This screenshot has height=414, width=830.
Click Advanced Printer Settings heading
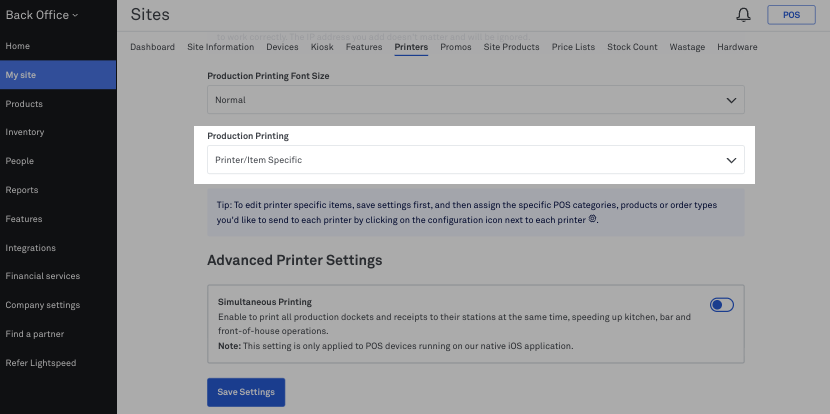coord(294,260)
